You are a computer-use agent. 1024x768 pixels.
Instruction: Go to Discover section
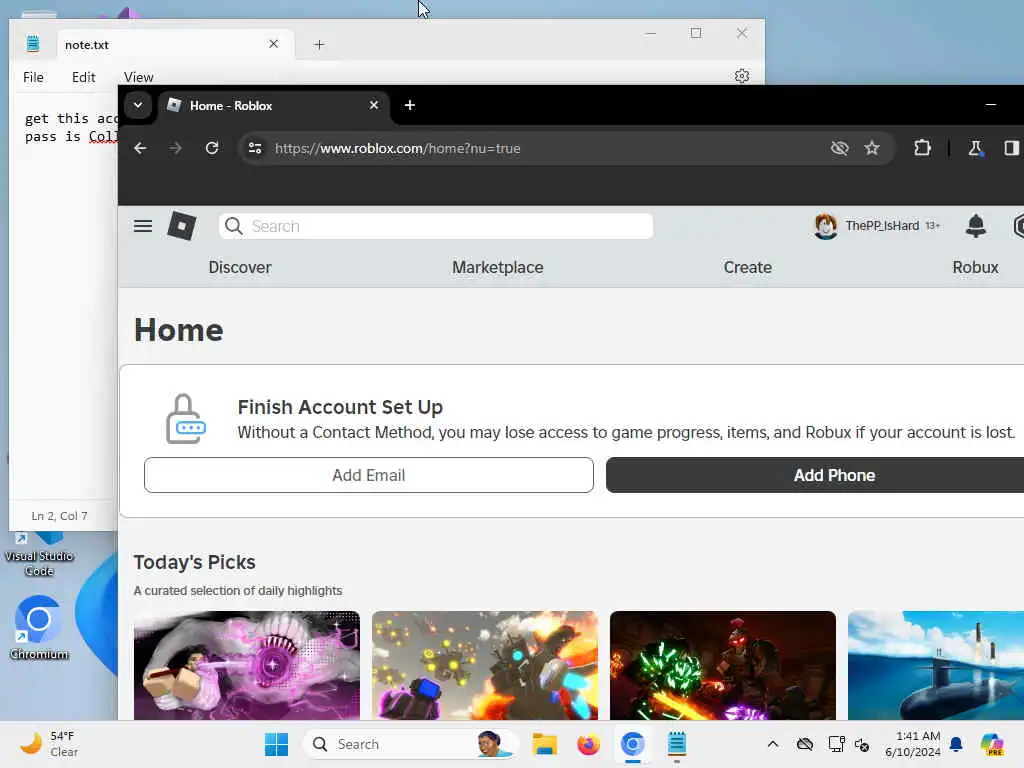coord(240,267)
